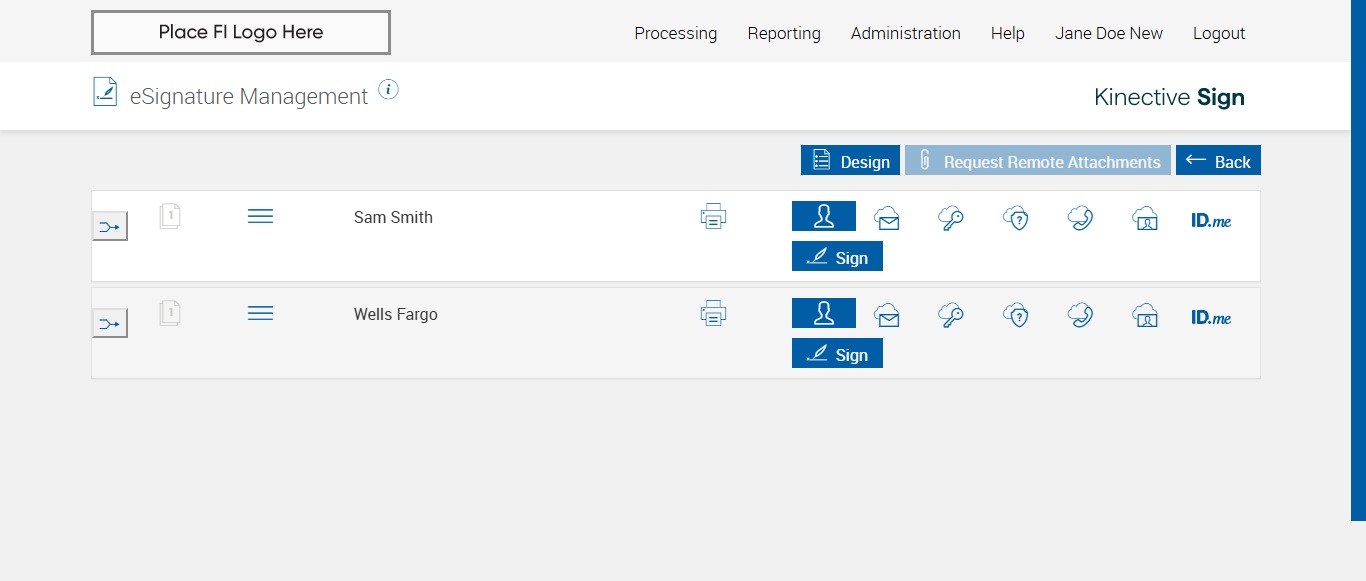This screenshot has width=1366, height=581.
Task: Click the document pages icon for Wells Fargo
Action: click(x=170, y=314)
